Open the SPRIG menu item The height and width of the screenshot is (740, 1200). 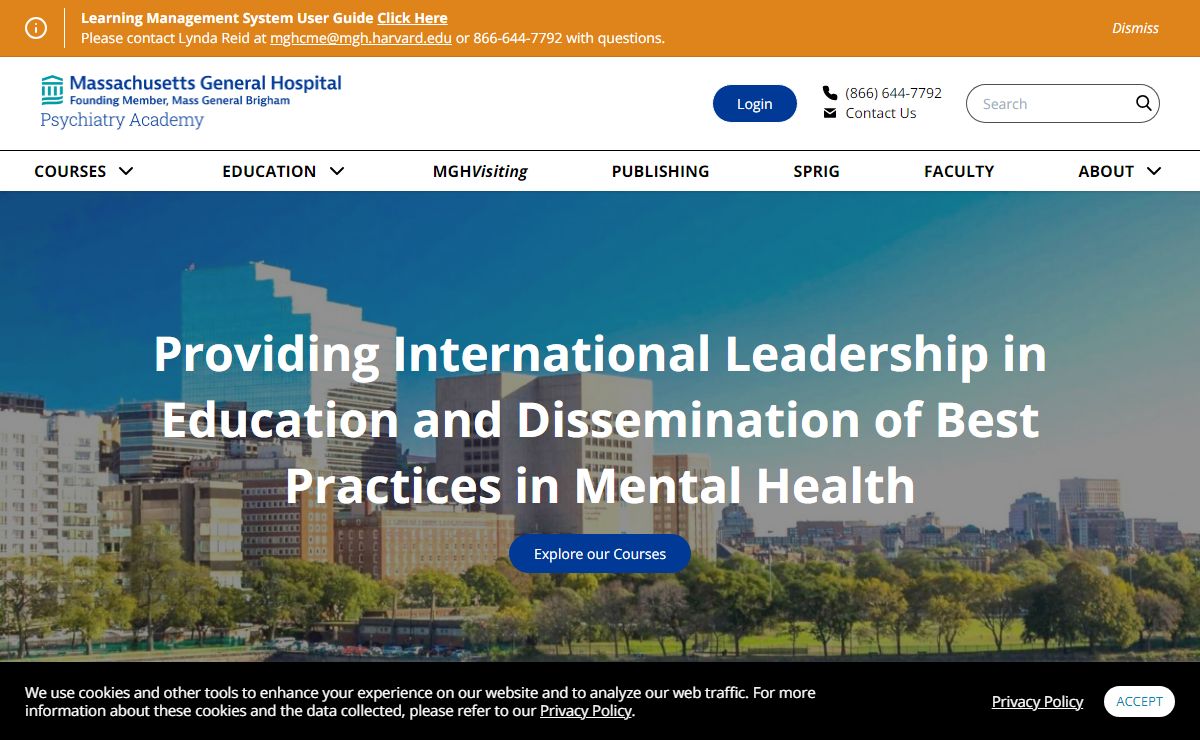click(817, 171)
